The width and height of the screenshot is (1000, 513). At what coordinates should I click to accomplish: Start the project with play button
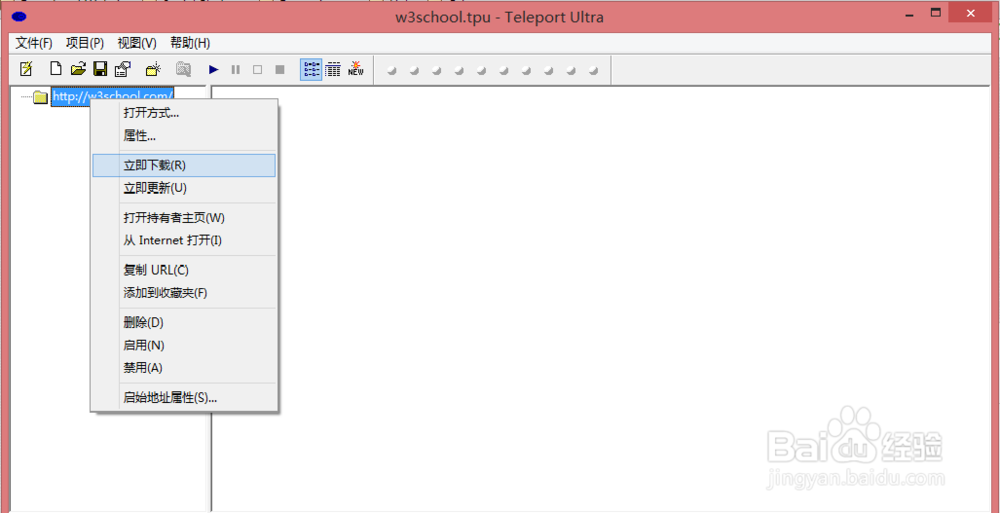tap(214, 70)
